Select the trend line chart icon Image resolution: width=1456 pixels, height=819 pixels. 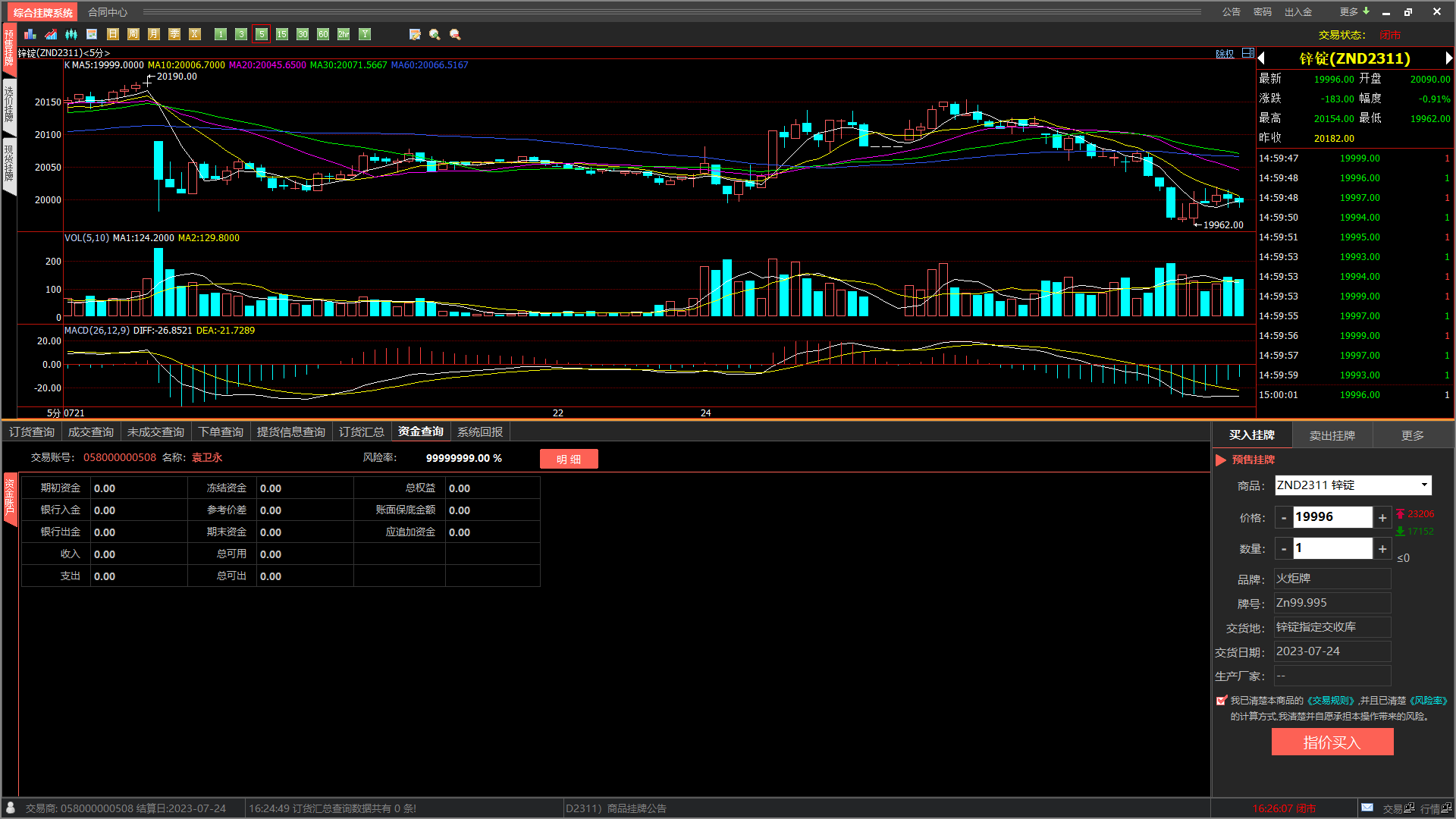pos(51,34)
